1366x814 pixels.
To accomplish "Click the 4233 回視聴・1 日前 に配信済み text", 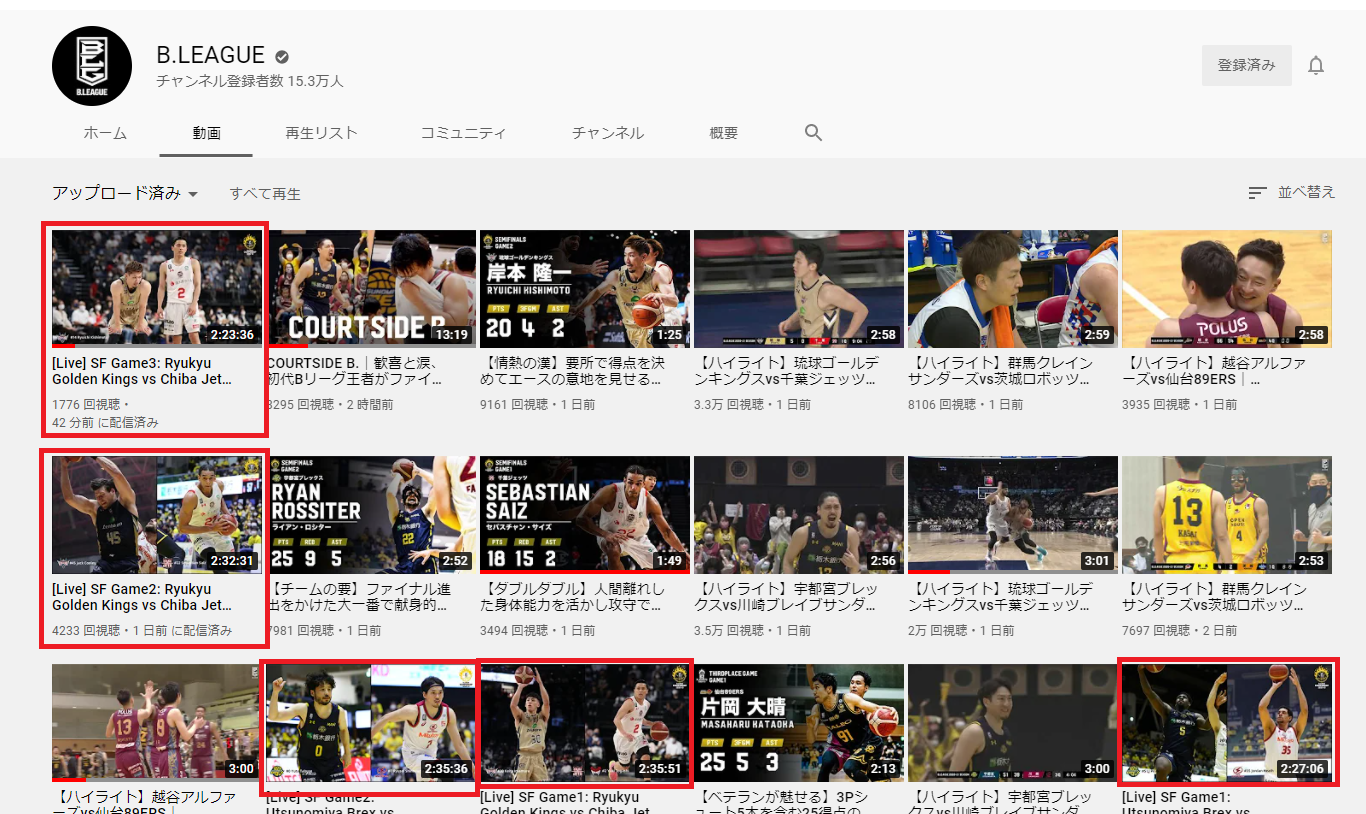I will [142, 631].
